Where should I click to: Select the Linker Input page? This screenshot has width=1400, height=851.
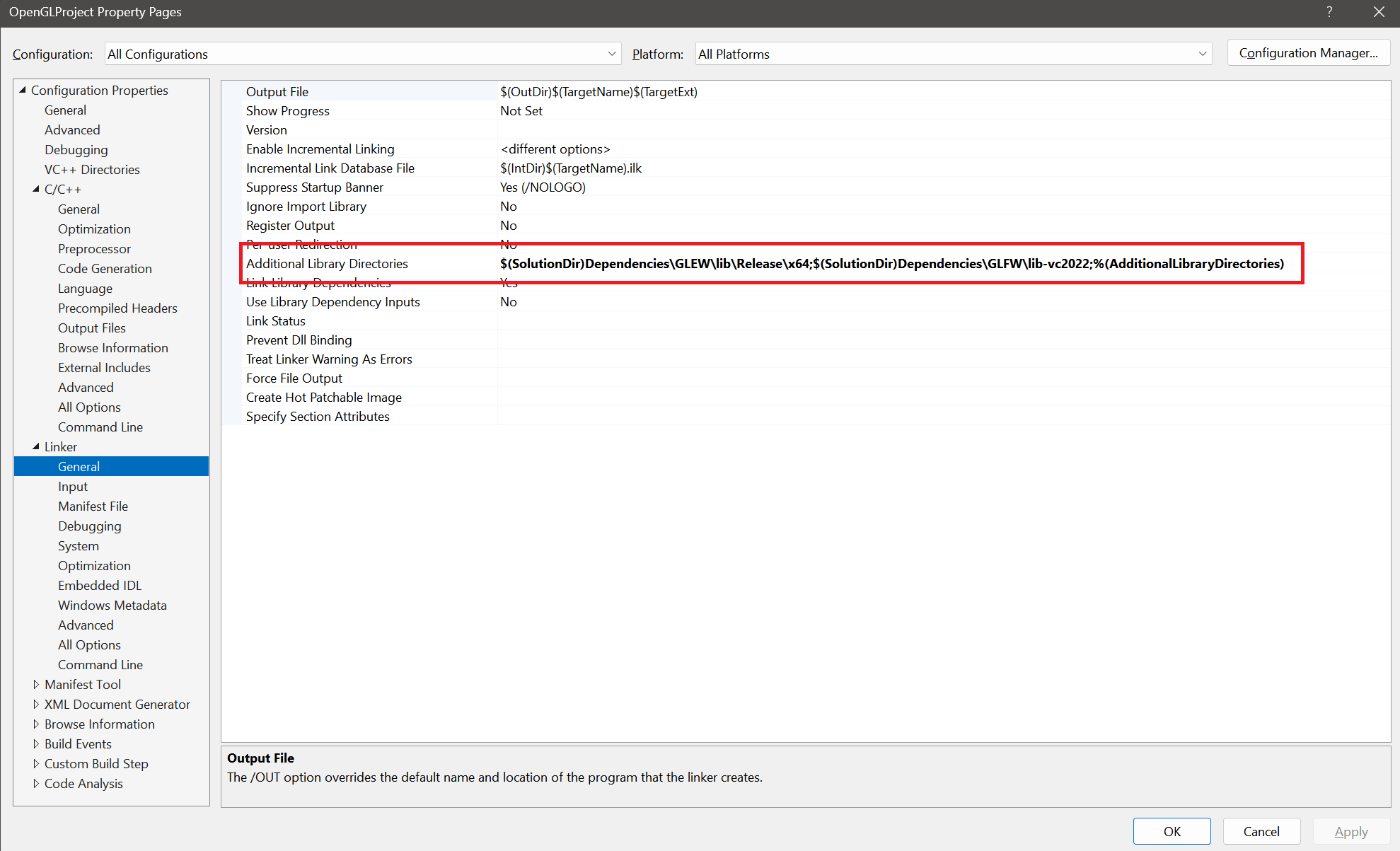pyautogui.click(x=73, y=486)
